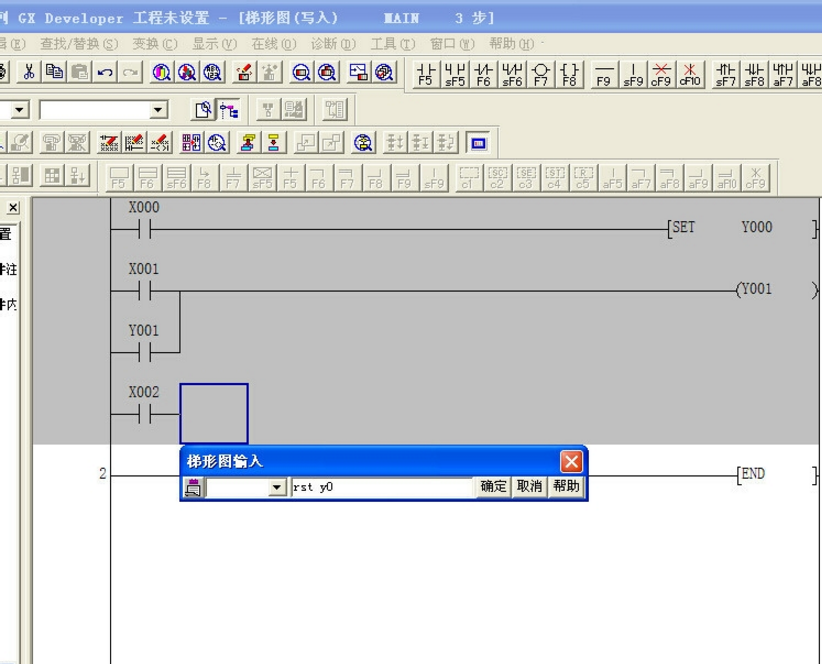This screenshot has height=664, width=822.
Task: Open the narrow left toolbar dropdown arrow
Action: 20,110
